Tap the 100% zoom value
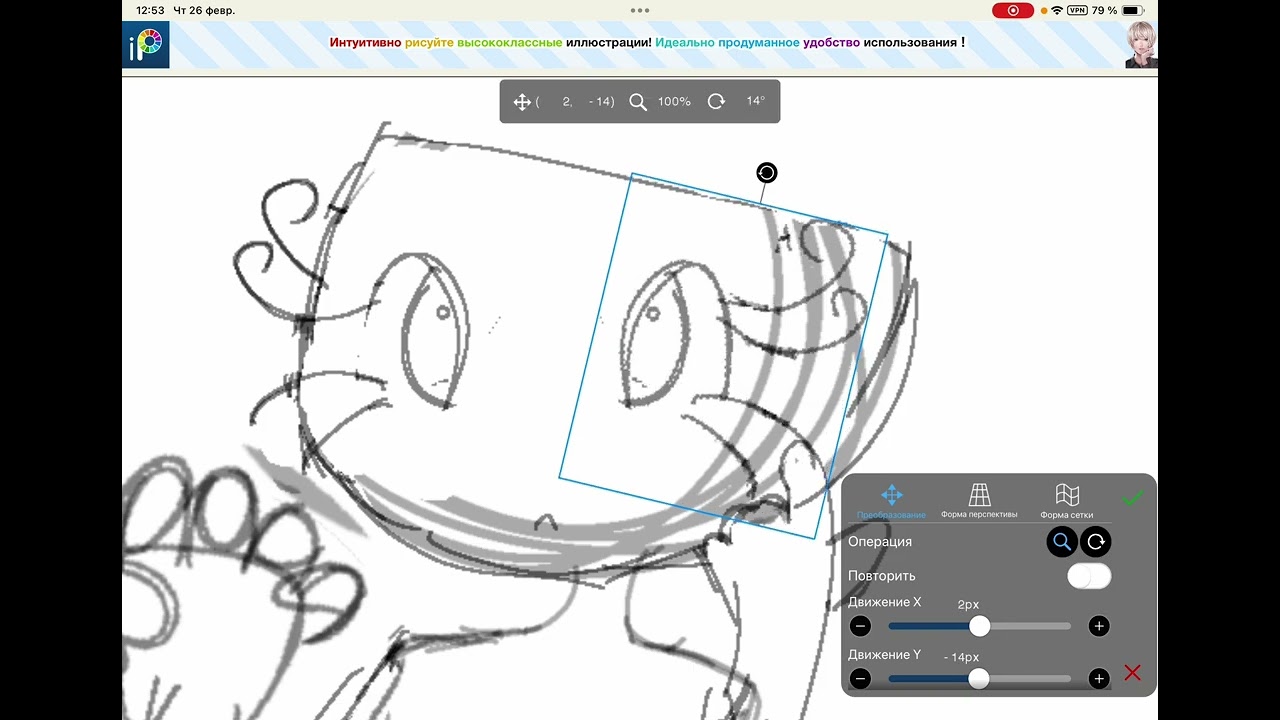Screen dimensions: 1280x720 [674, 102]
